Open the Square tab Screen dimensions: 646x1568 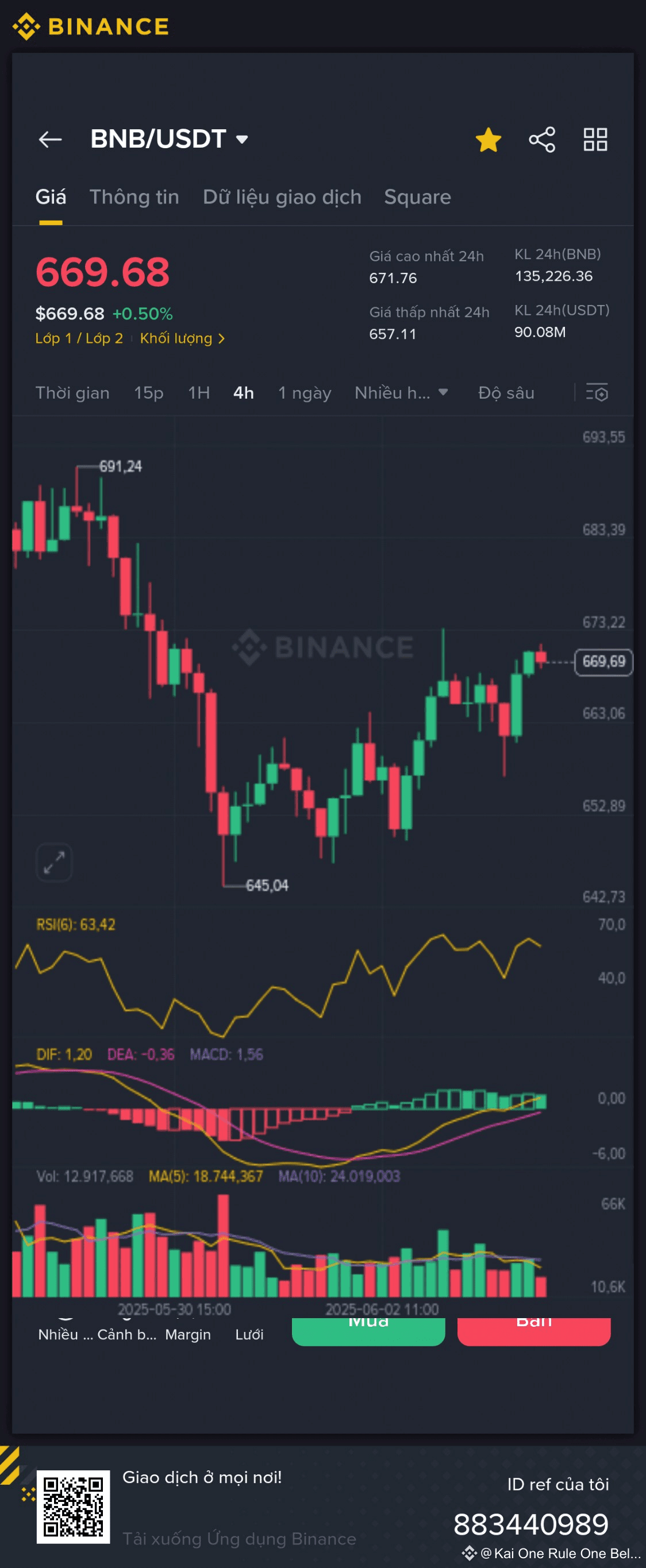click(417, 197)
